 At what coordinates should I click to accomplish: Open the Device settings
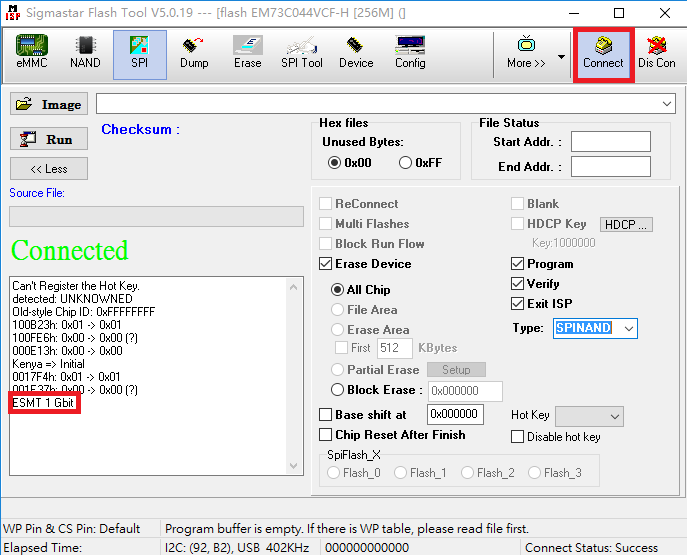coord(356,53)
